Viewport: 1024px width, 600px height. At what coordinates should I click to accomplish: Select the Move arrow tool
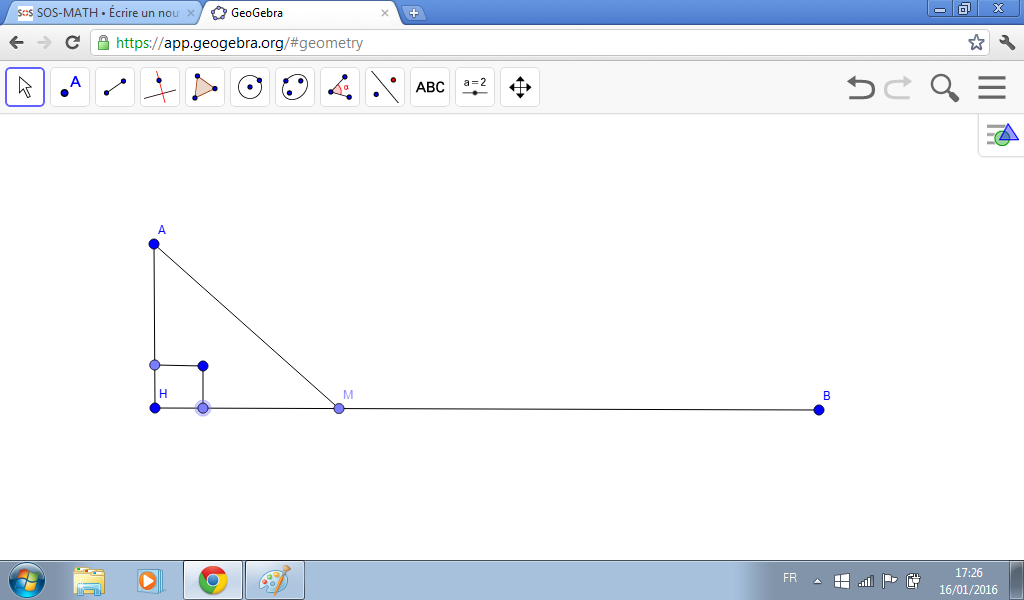tap(25, 87)
